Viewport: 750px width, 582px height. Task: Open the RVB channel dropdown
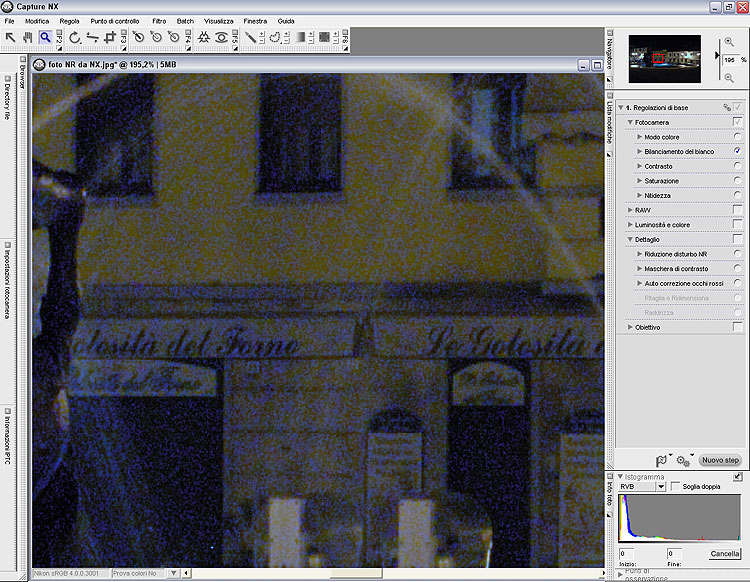pos(661,486)
